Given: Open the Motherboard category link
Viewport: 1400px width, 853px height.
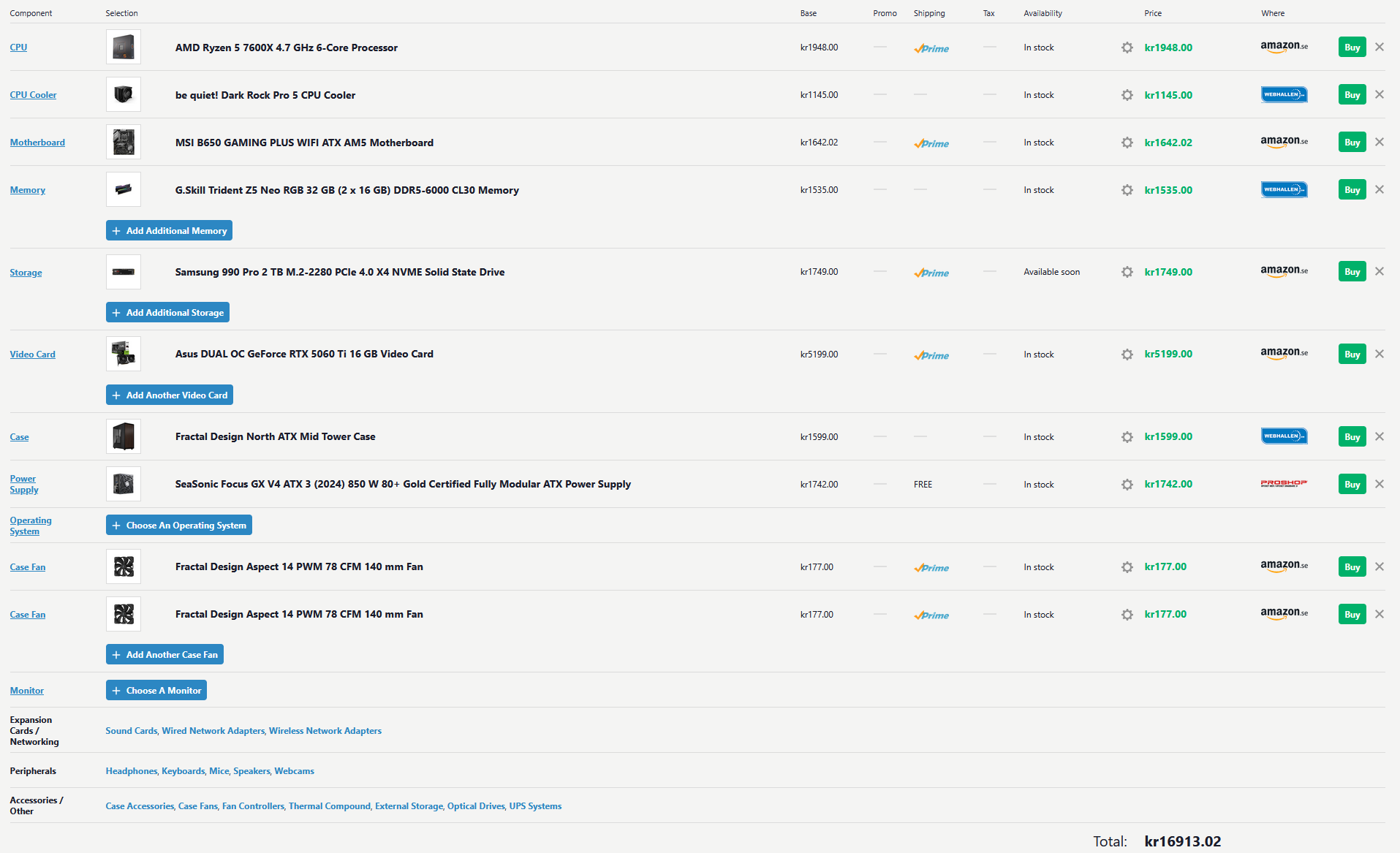Looking at the screenshot, I should pyautogui.click(x=37, y=143).
